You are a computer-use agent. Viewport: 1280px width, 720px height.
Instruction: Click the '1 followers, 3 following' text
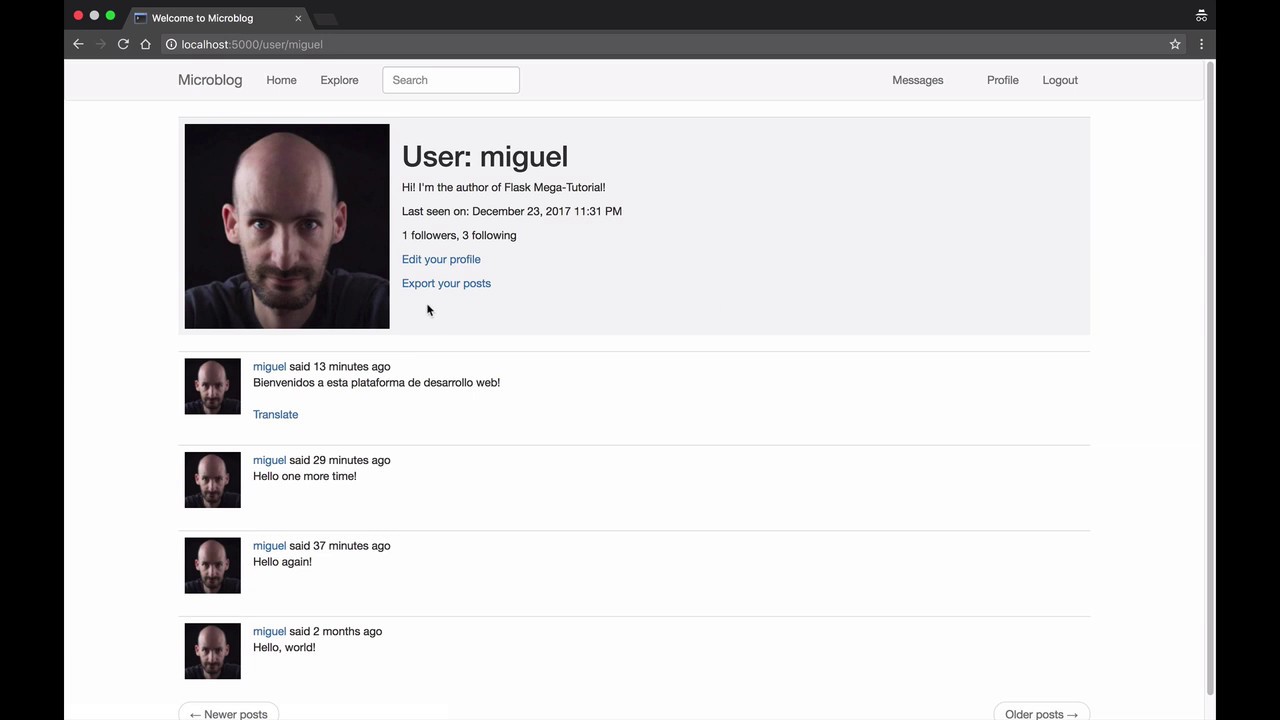(459, 235)
